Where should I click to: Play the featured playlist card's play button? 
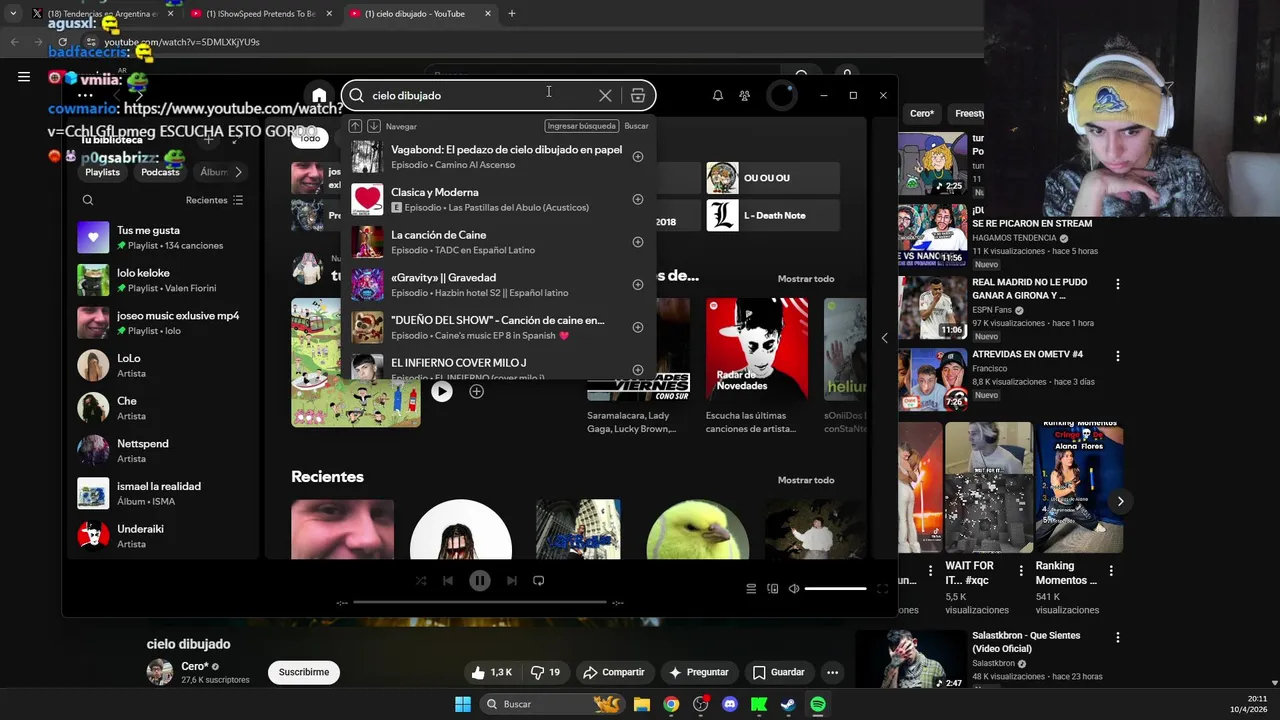pyautogui.click(x=441, y=392)
